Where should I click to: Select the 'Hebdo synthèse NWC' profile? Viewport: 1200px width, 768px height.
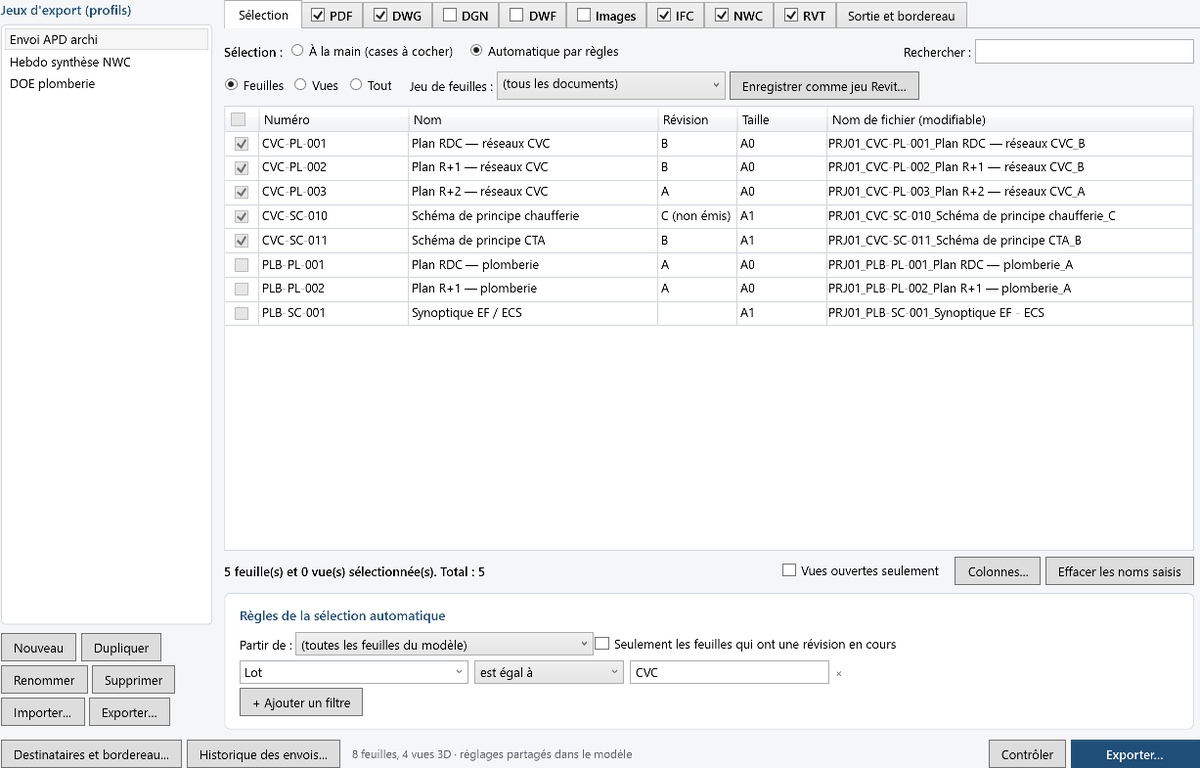click(105, 62)
